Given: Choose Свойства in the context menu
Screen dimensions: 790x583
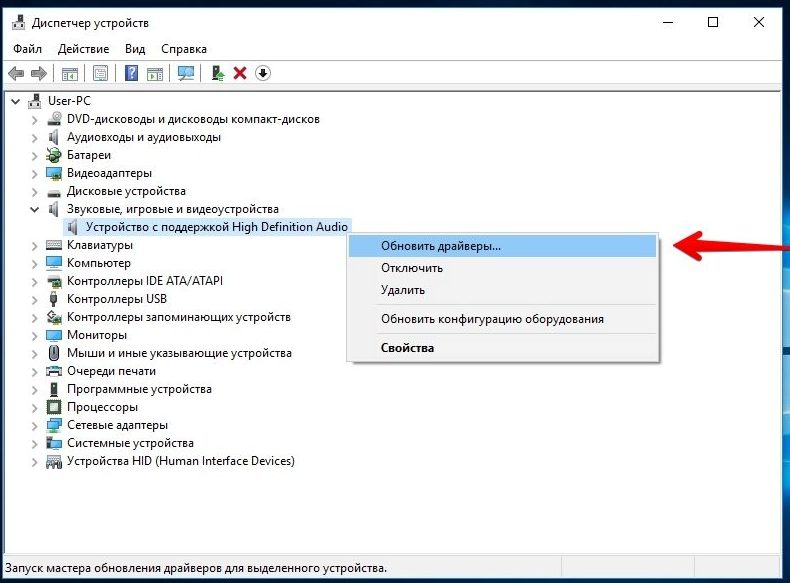Looking at the screenshot, I should (407, 348).
